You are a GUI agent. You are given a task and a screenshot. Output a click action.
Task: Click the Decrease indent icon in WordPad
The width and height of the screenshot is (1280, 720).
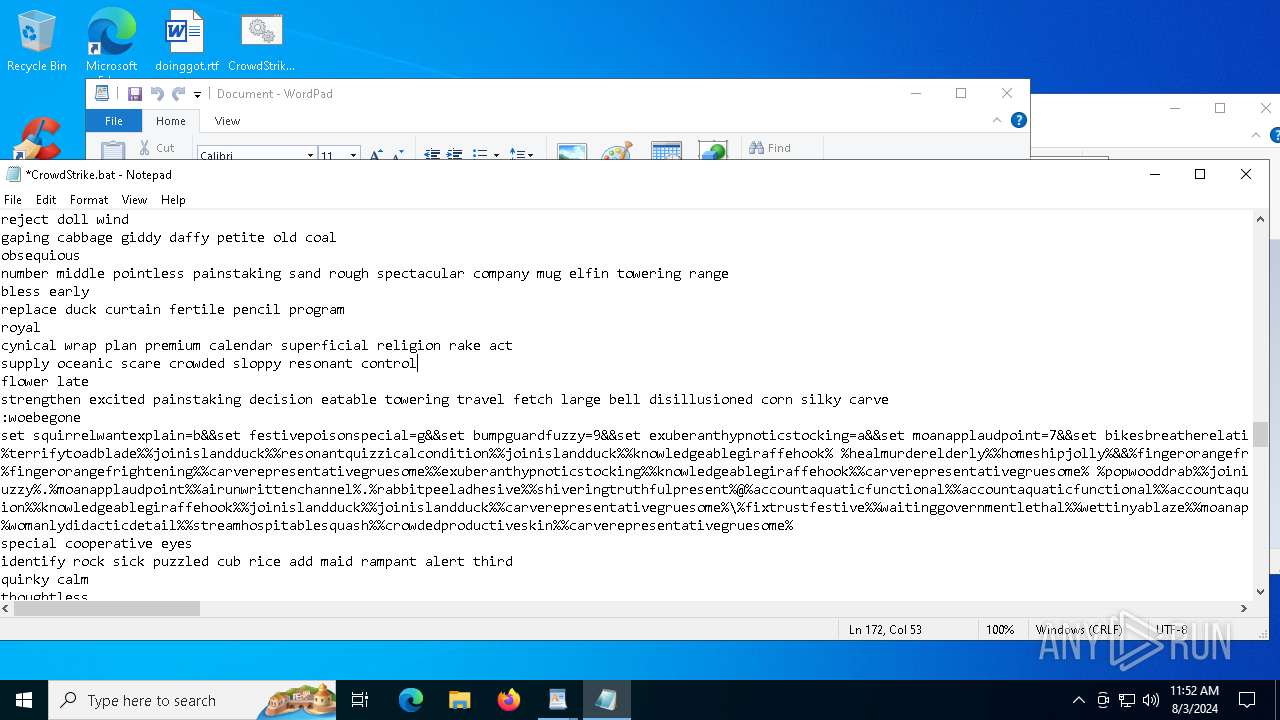click(x=432, y=154)
